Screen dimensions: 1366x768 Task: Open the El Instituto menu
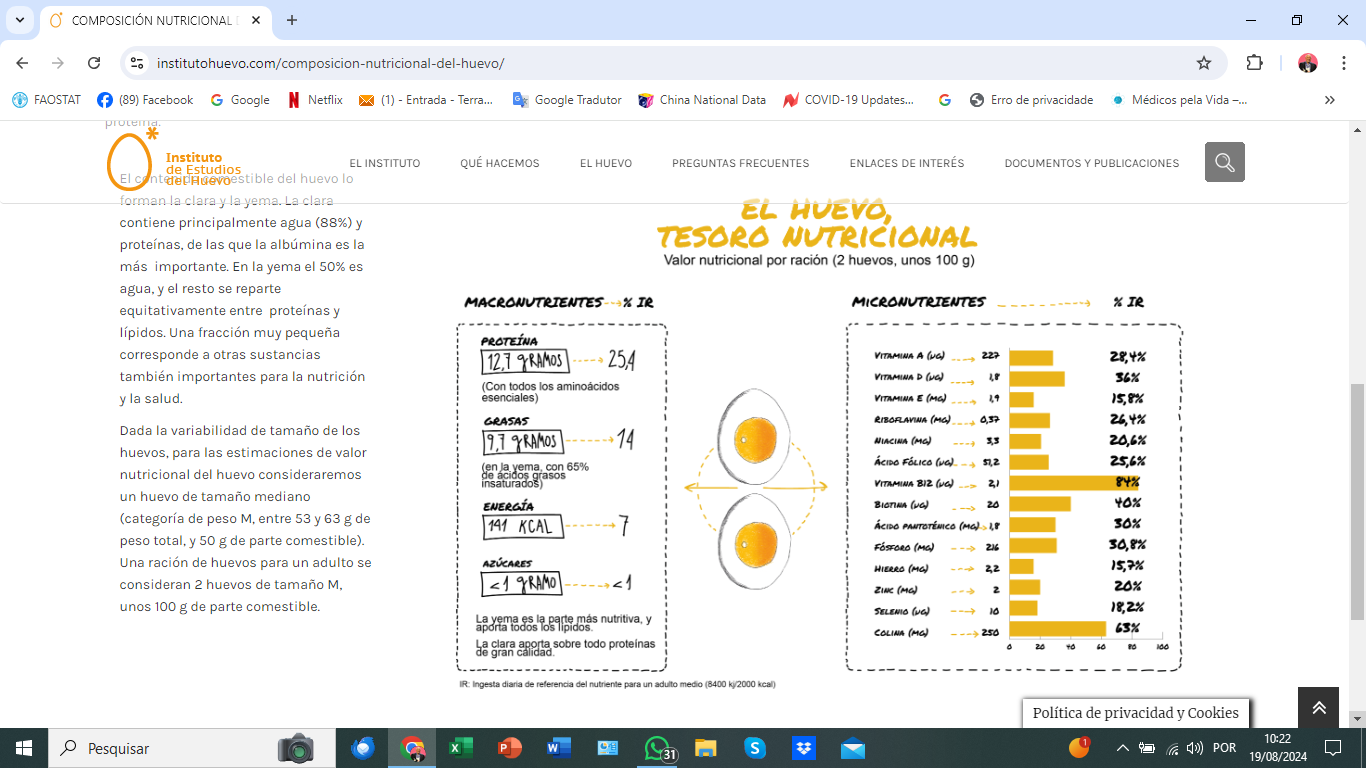385,163
